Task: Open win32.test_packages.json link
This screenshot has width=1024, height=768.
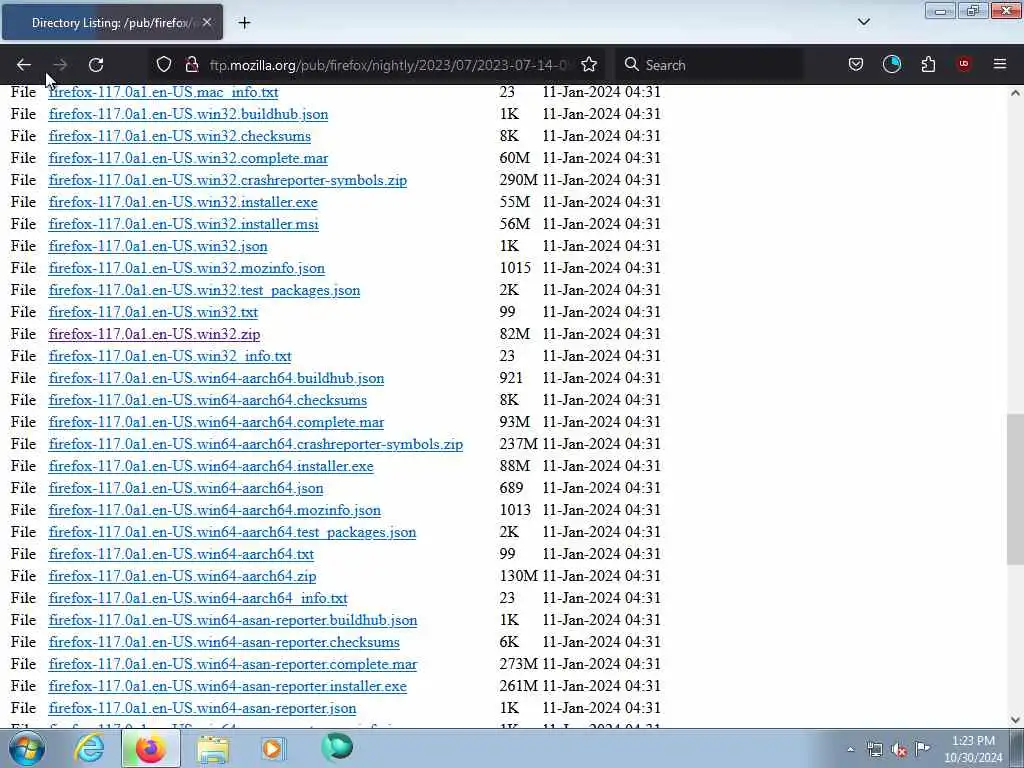Action: [204, 290]
